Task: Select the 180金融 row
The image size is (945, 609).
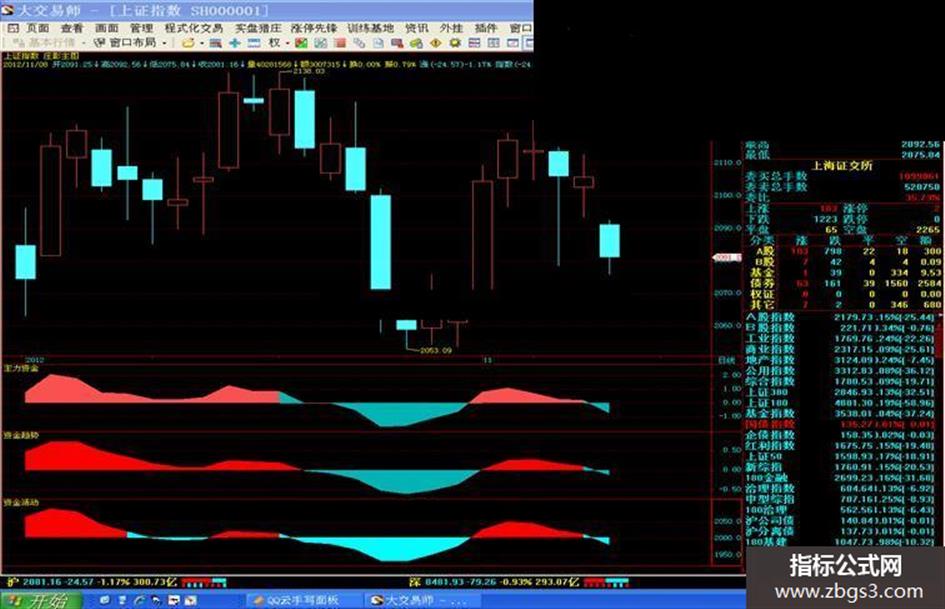Action: (841, 478)
